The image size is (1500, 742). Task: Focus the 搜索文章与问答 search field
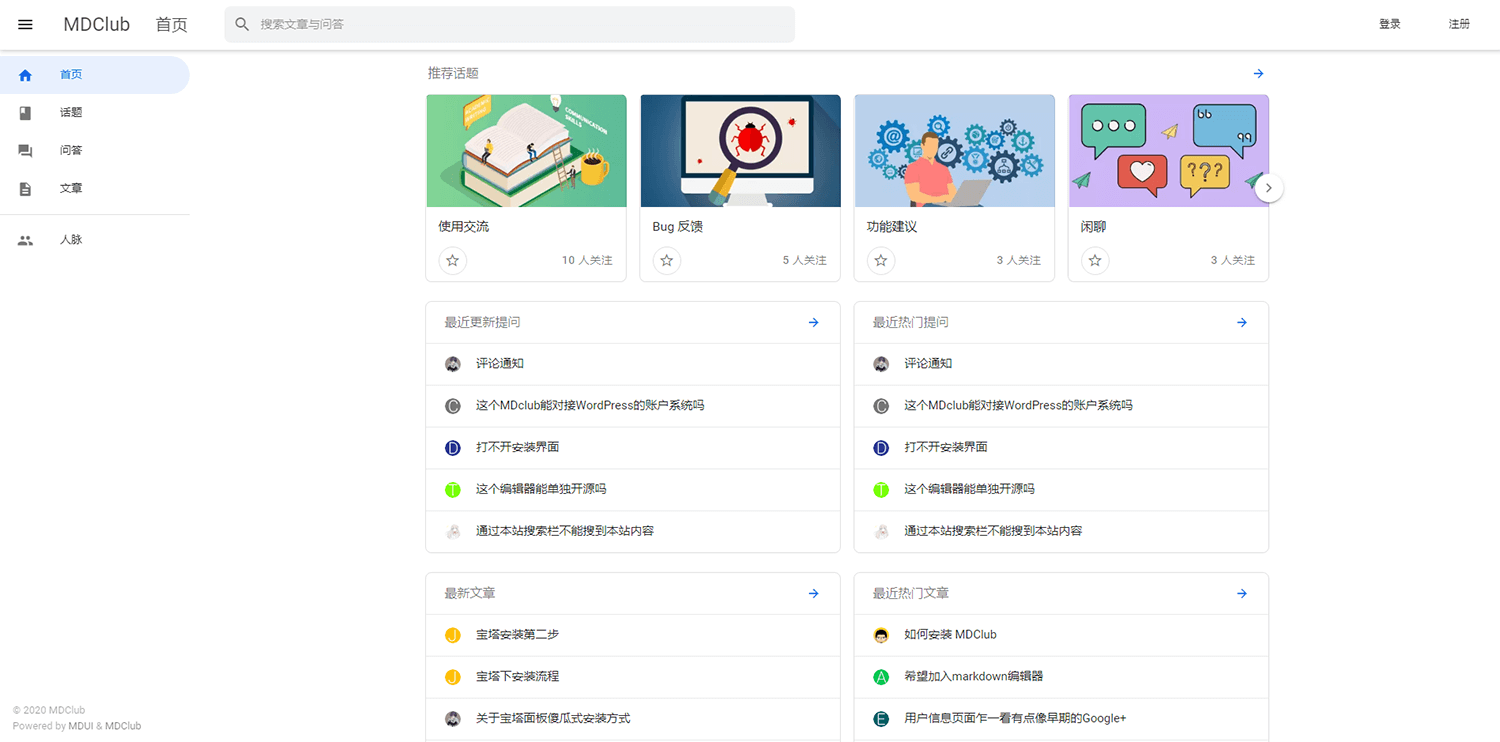[510, 24]
